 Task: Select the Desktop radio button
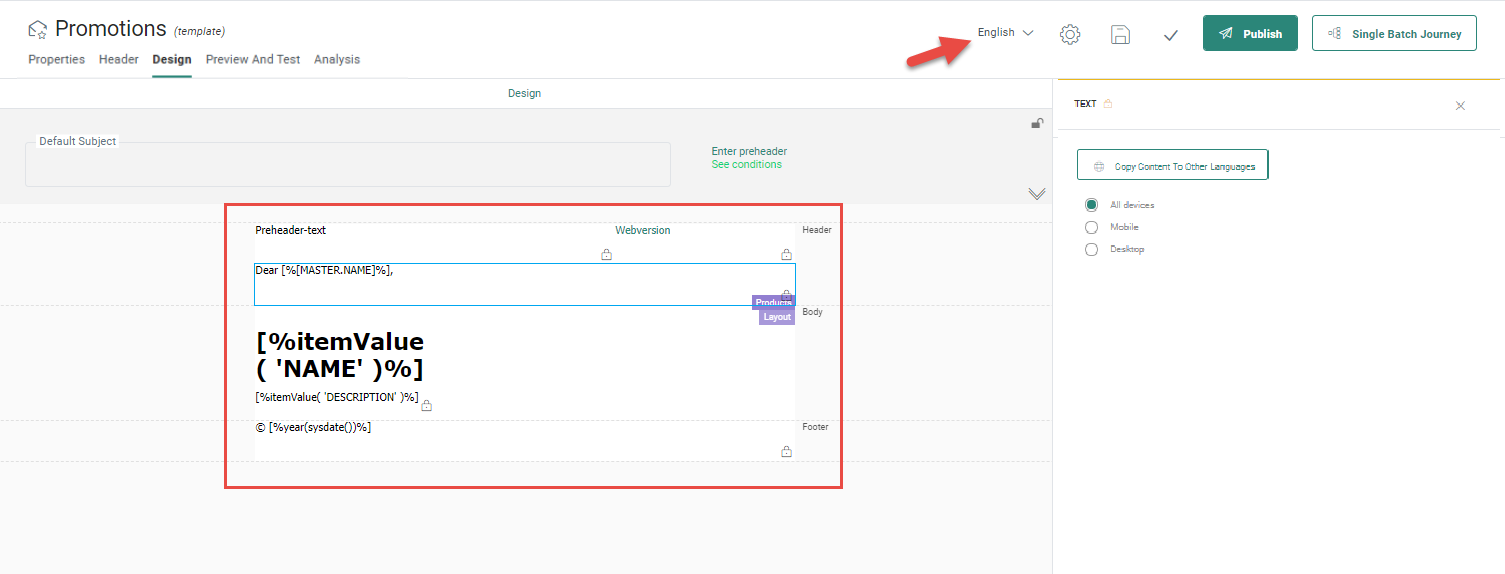point(1091,249)
